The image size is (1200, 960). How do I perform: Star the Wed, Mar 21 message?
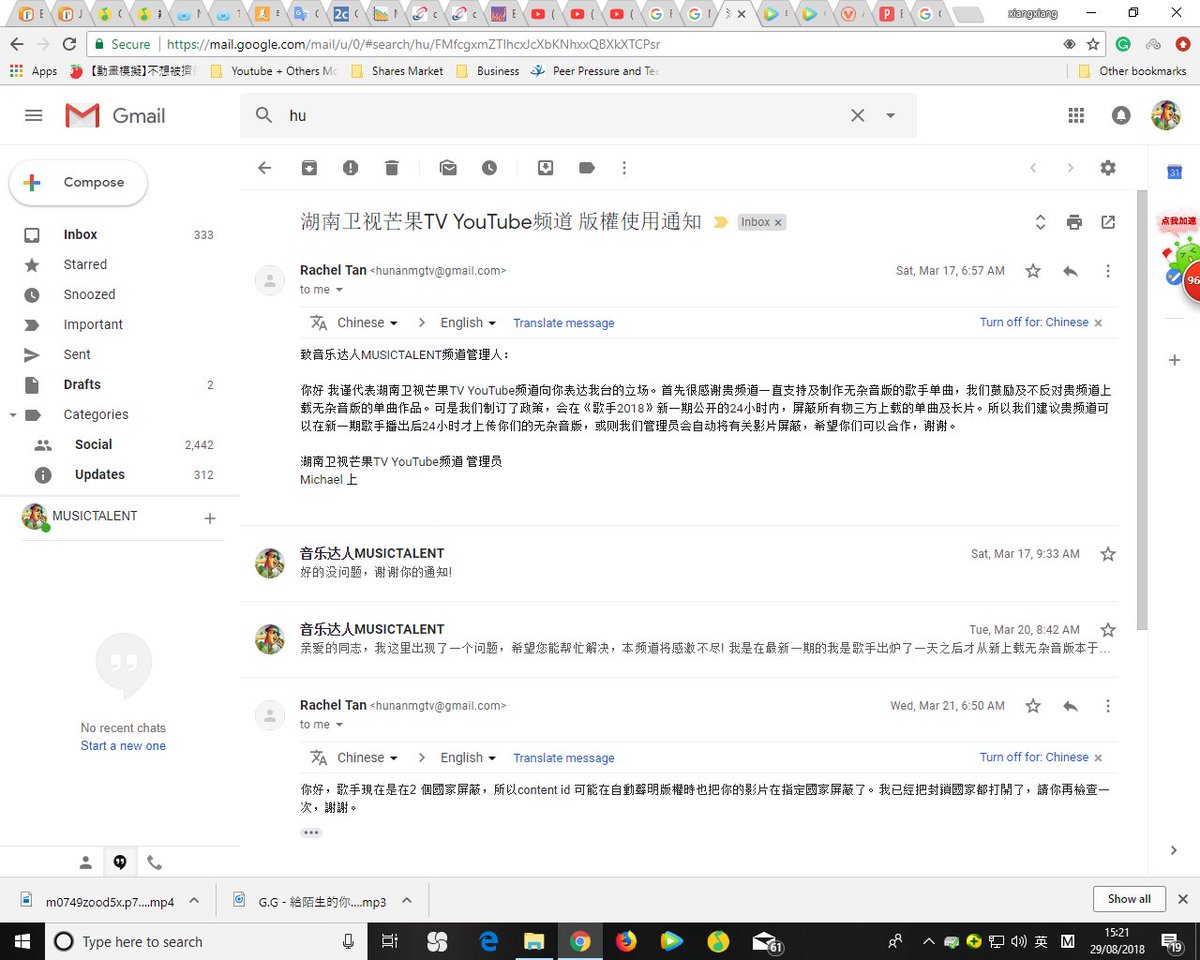(x=1033, y=706)
